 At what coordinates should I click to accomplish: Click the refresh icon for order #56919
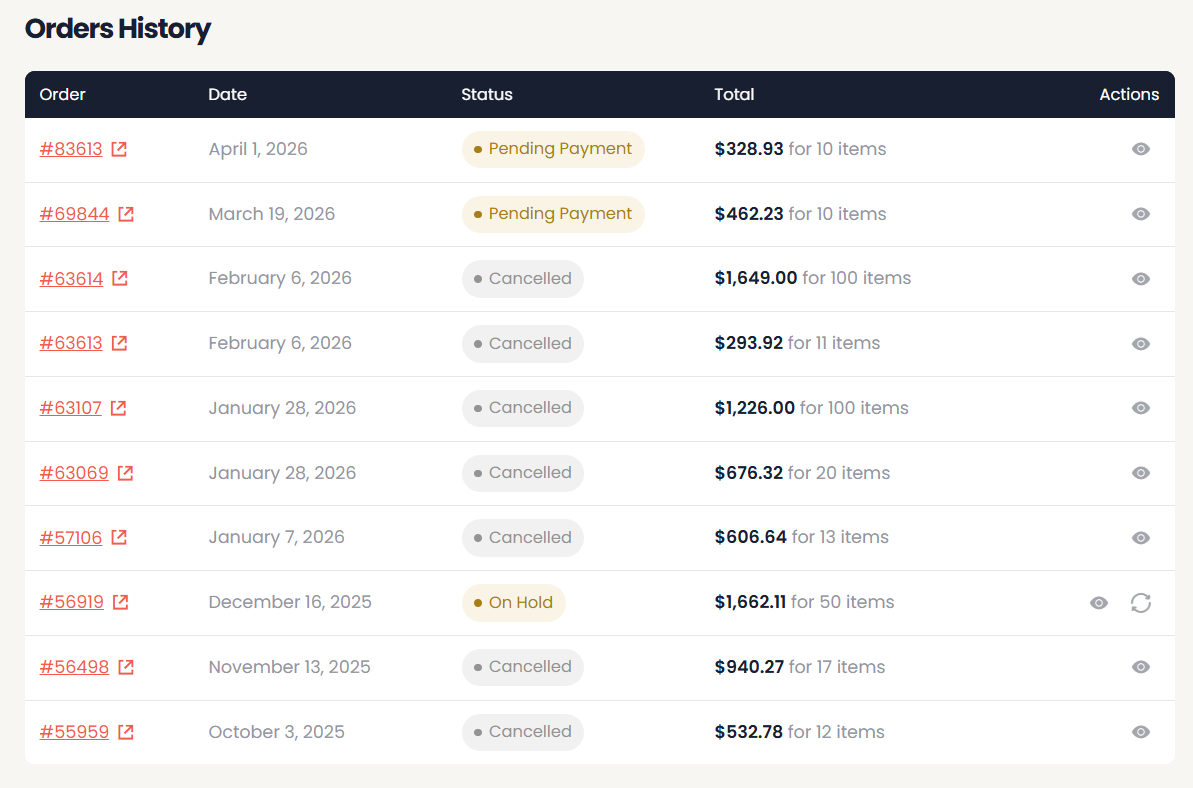[x=1141, y=603]
